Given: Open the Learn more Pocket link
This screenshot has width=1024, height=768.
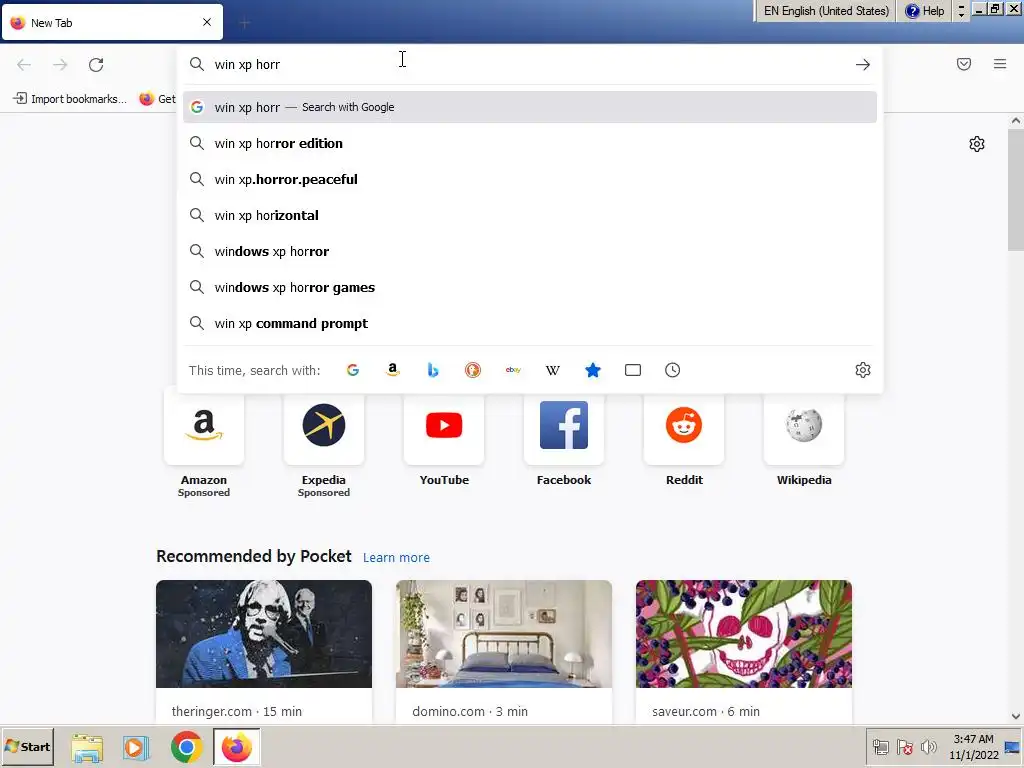Looking at the screenshot, I should tap(396, 558).
